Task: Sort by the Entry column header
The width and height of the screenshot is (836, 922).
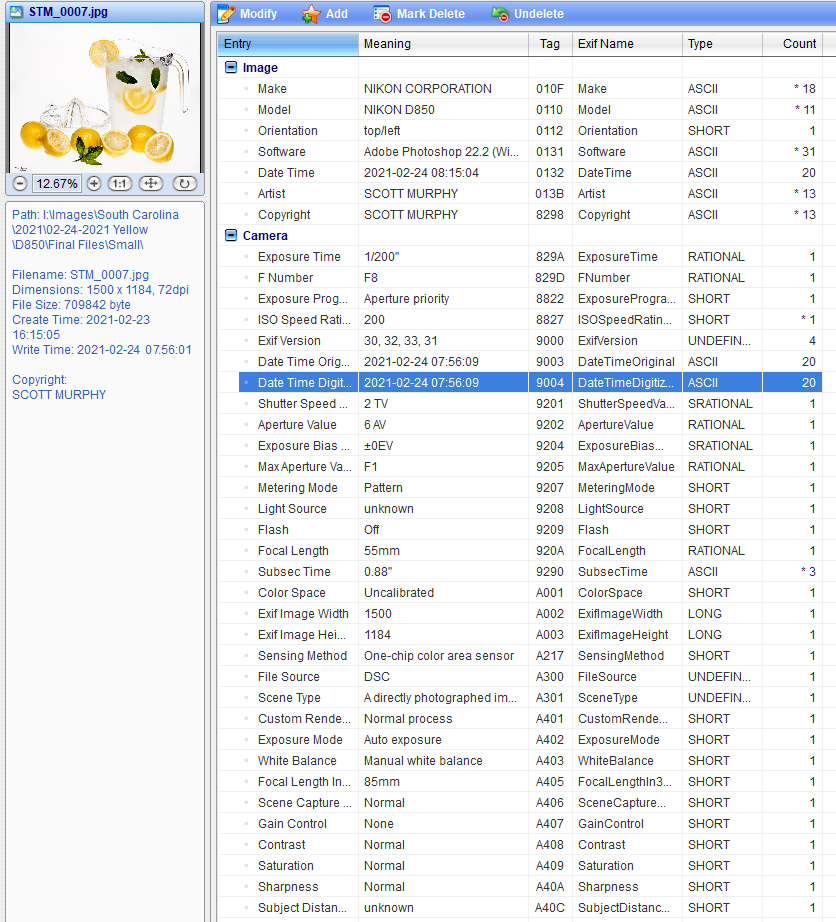Action: [287, 44]
